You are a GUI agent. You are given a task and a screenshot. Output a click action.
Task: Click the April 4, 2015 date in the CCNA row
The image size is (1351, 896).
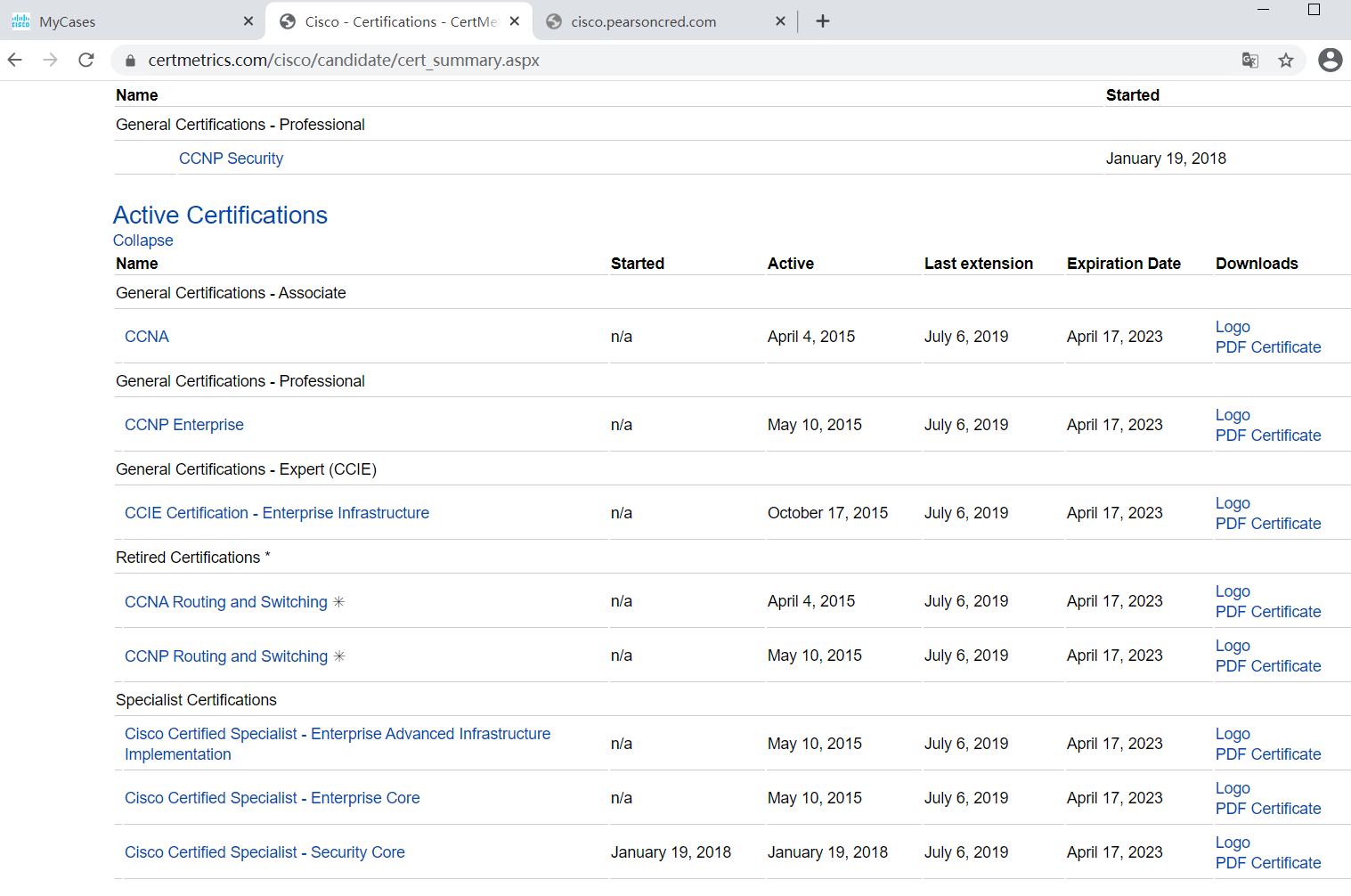pos(811,337)
